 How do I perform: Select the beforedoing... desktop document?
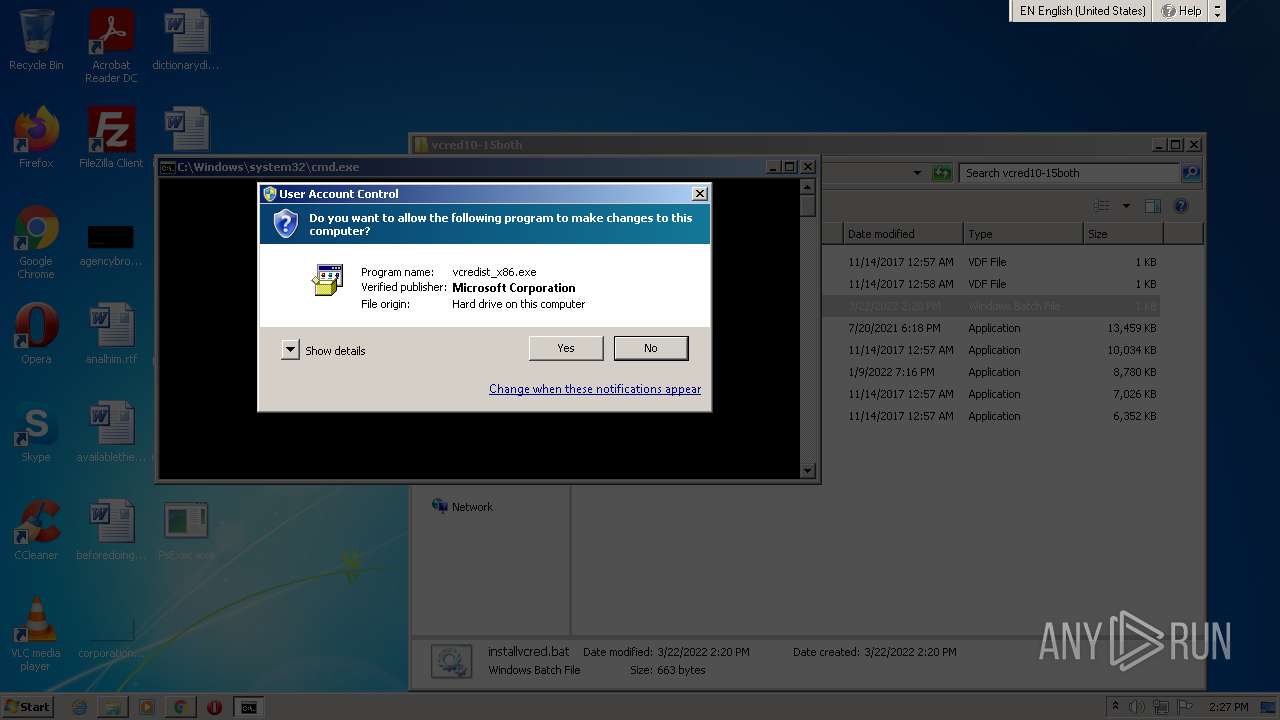pos(111,530)
